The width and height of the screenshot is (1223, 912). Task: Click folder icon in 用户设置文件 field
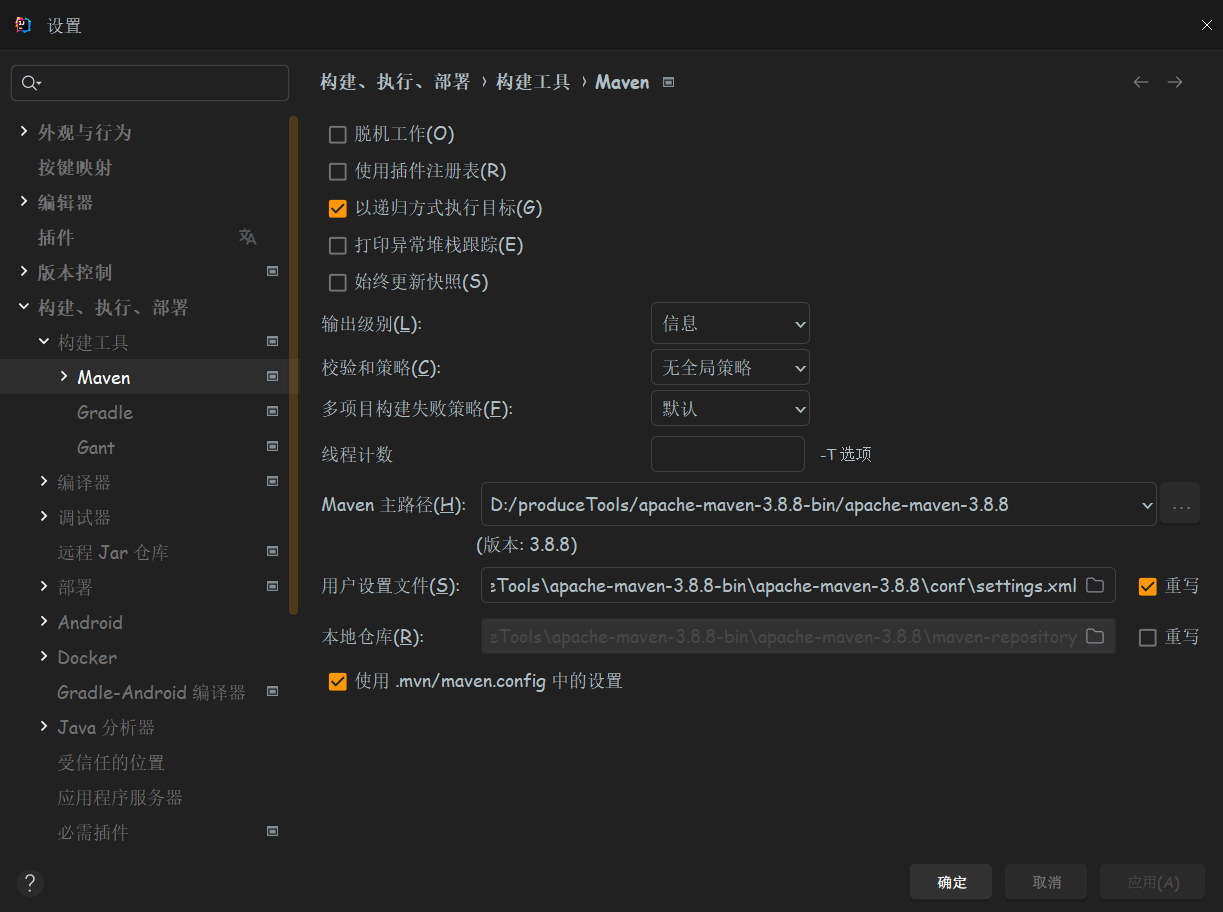point(1095,585)
